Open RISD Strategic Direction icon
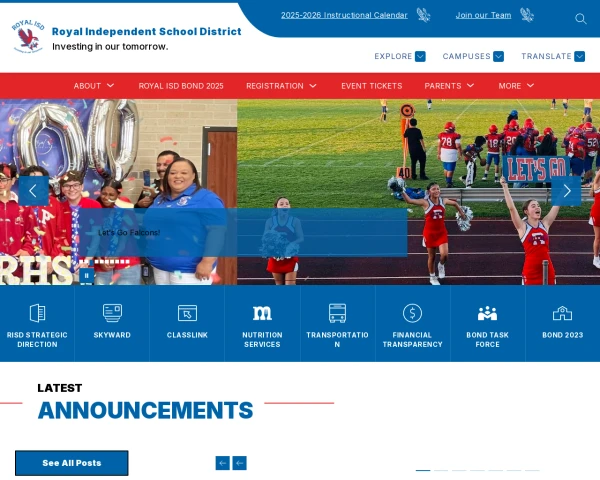This screenshot has height=480, width=600. coord(37,313)
